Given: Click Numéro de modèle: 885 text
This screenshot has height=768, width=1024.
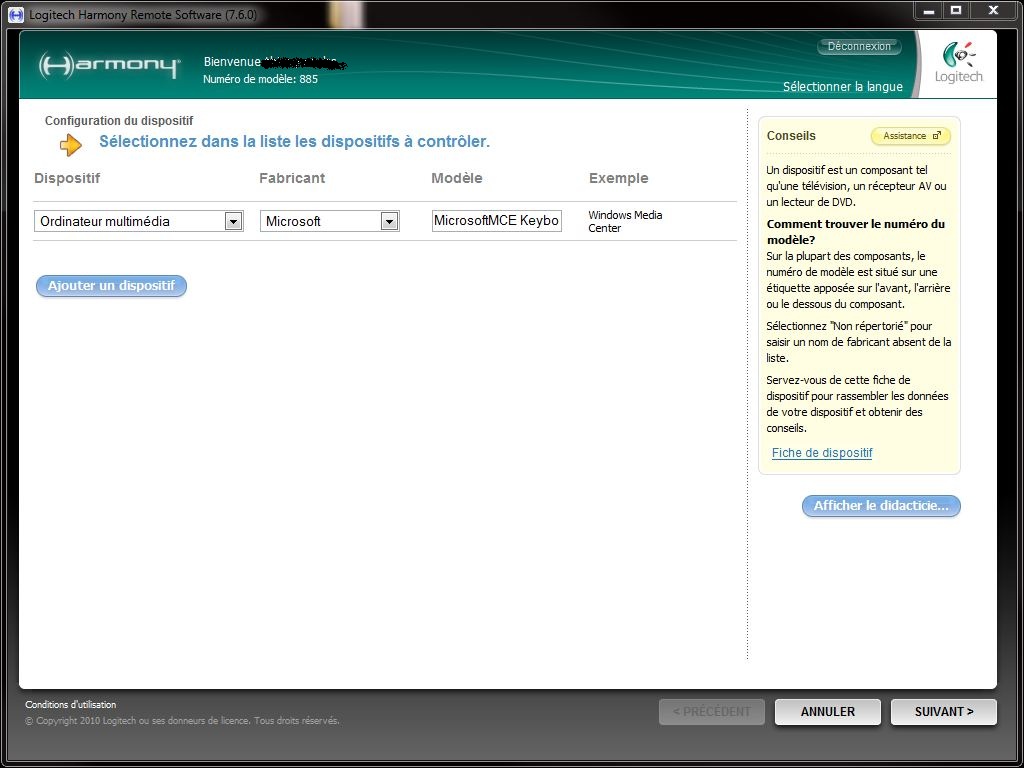Looking at the screenshot, I should coord(261,79).
